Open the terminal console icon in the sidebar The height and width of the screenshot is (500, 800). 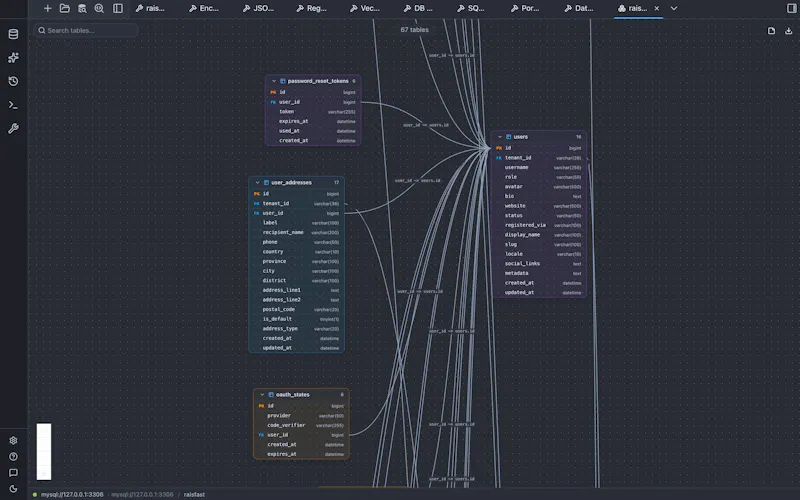coord(13,105)
